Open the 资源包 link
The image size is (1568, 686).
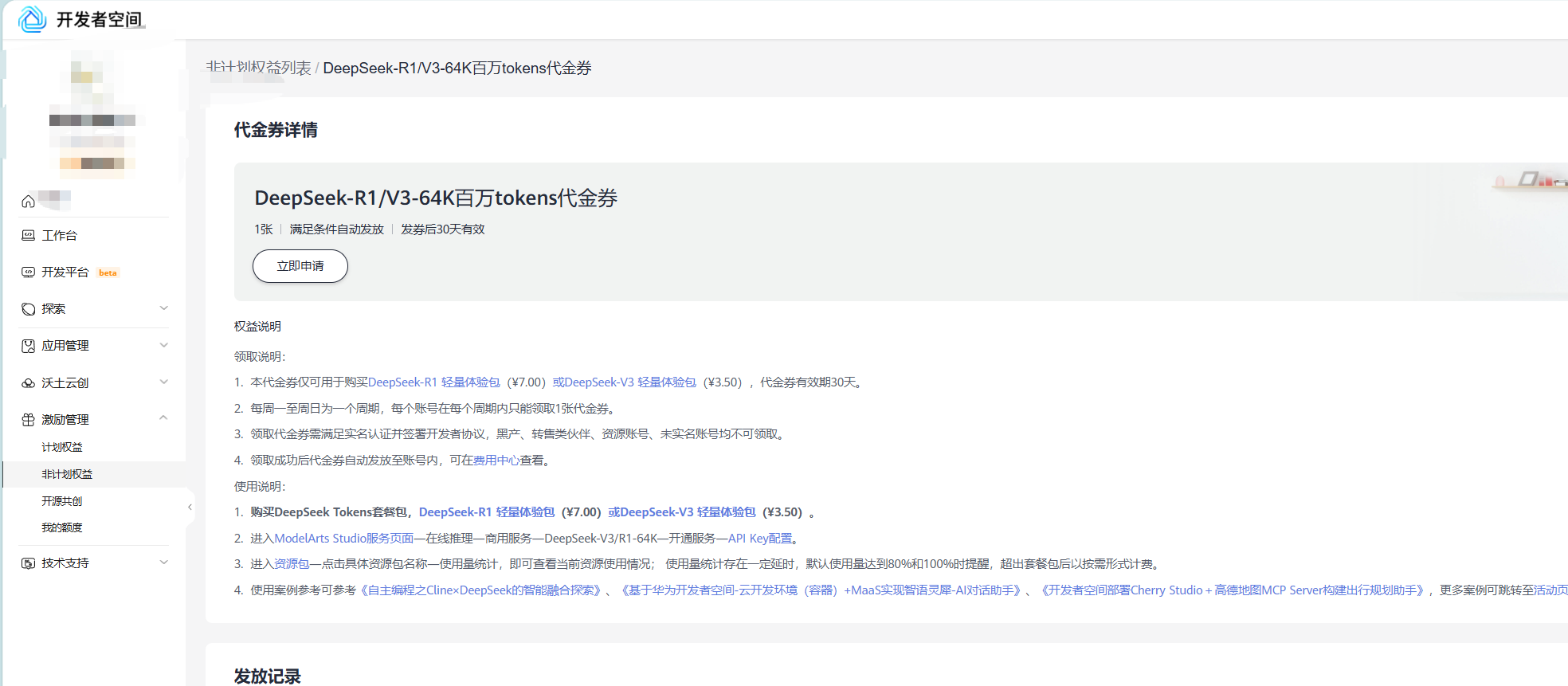pyautogui.click(x=292, y=564)
